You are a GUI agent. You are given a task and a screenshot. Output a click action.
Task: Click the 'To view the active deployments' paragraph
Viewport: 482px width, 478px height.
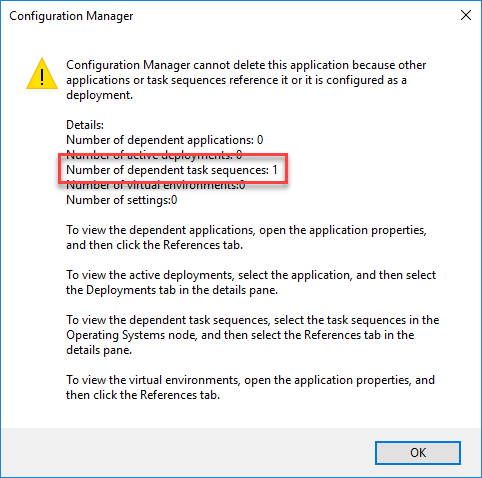251,282
